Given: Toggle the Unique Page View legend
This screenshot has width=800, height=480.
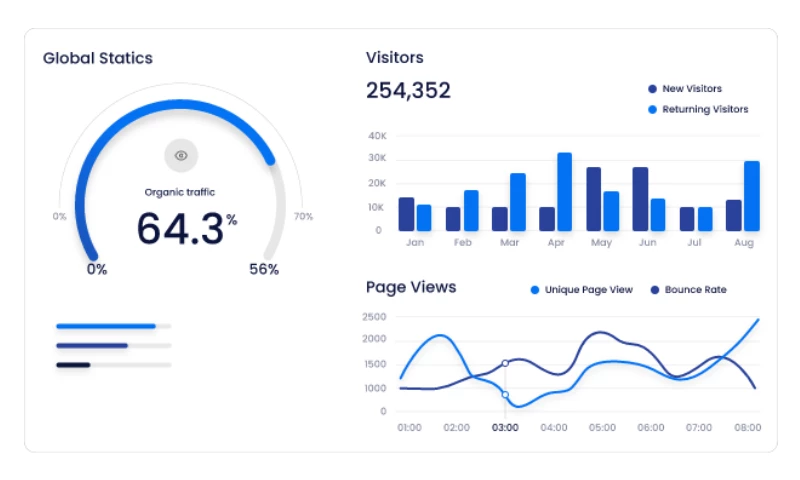Looking at the screenshot, I should [535, 290].
